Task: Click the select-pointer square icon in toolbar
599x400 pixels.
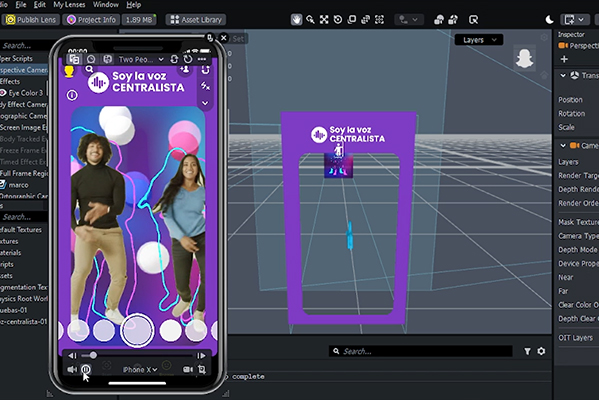Action: 473,19
